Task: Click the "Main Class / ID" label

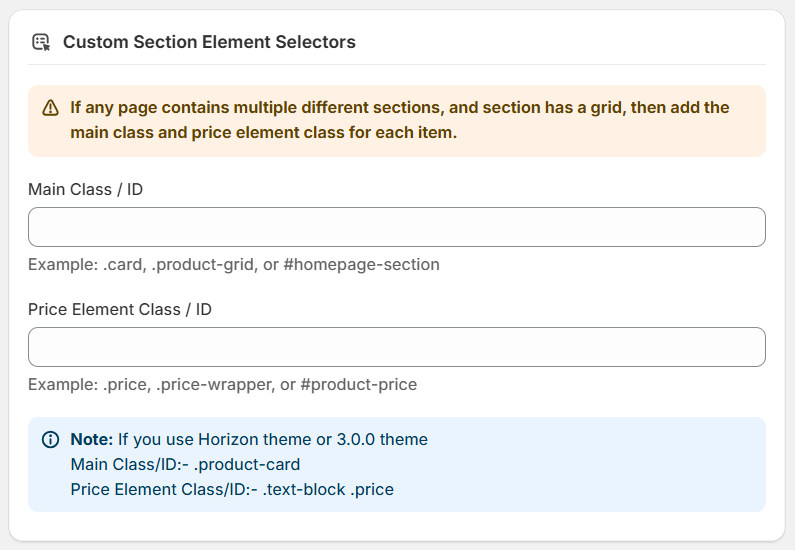Action: point(85,189)
